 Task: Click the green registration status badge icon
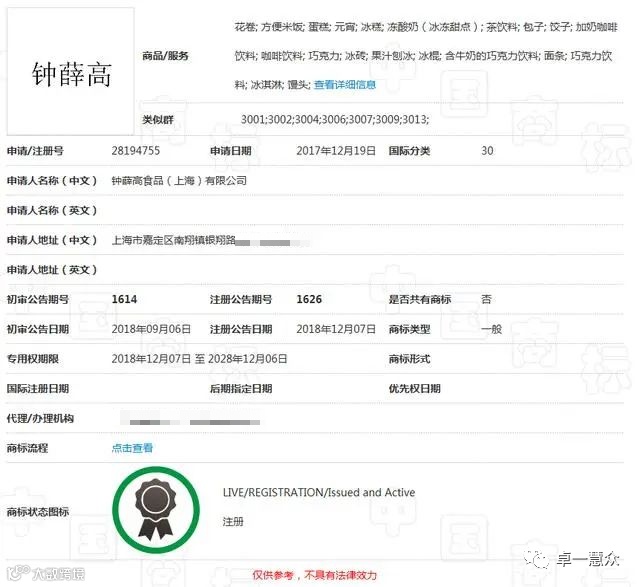point(156,510)
